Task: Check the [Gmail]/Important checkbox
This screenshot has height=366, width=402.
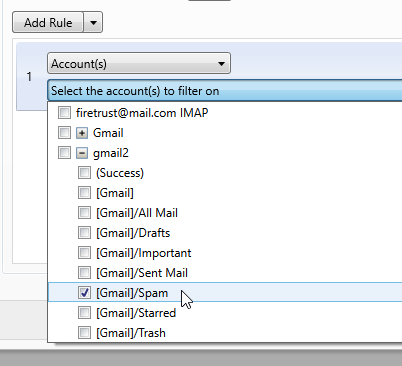Action: 84,253
